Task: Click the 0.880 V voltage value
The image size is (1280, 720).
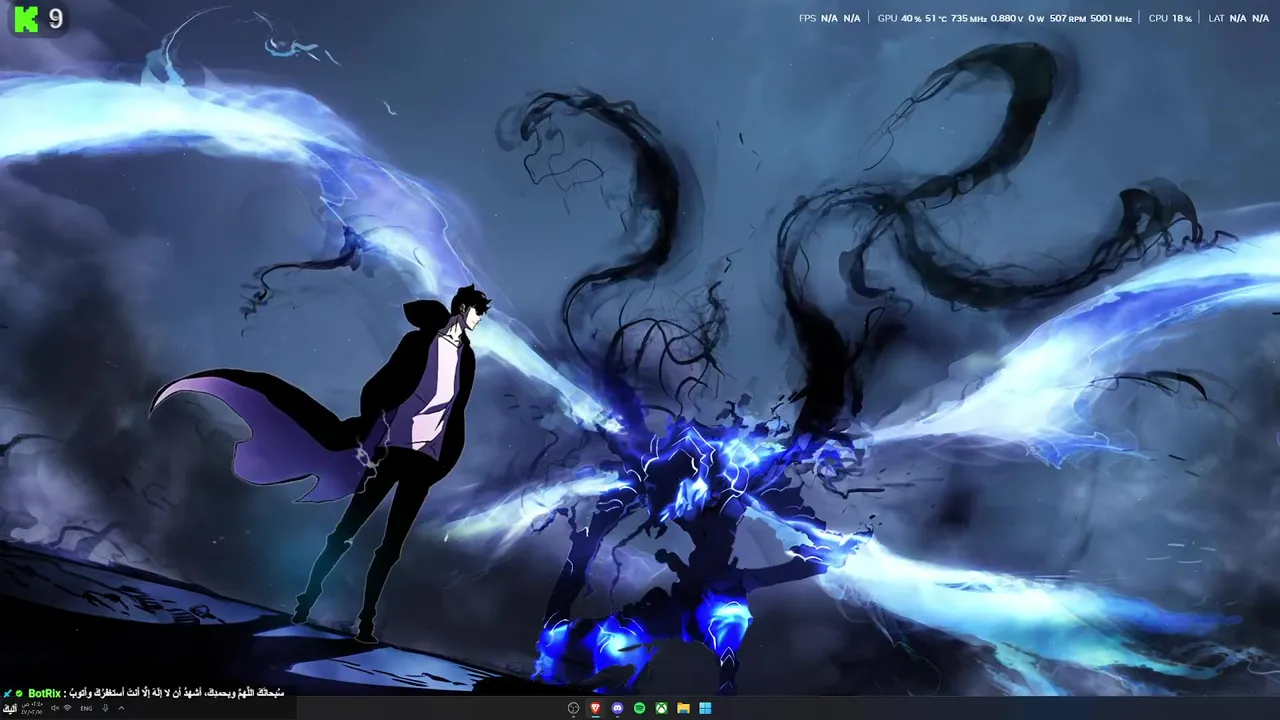Action: (x=1008, y=18)
